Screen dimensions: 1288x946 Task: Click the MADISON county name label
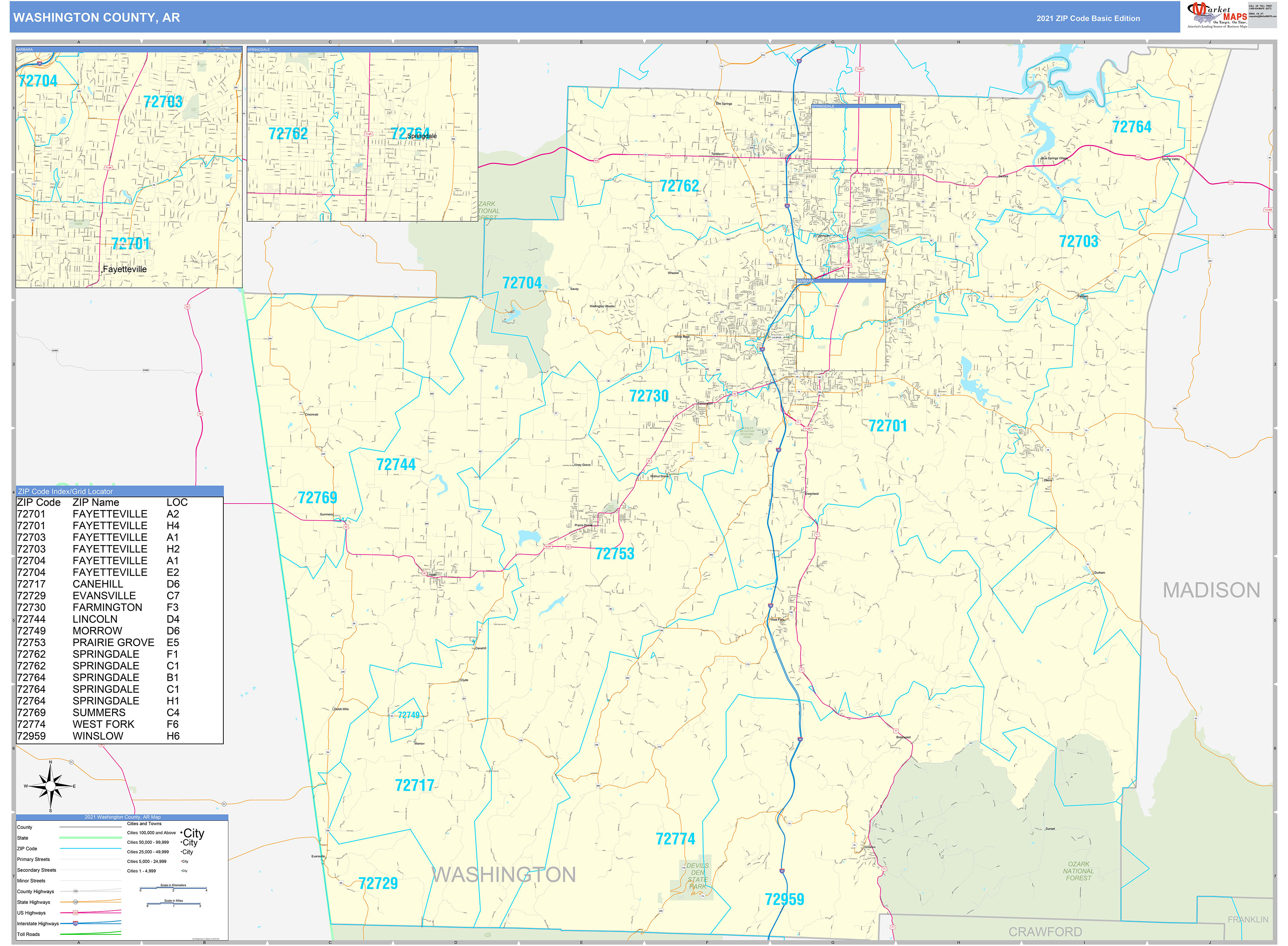[1211, 590]
